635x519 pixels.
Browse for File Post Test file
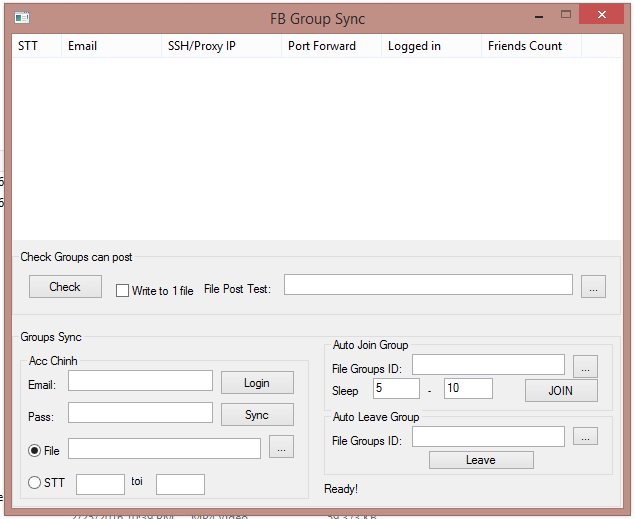593,287
